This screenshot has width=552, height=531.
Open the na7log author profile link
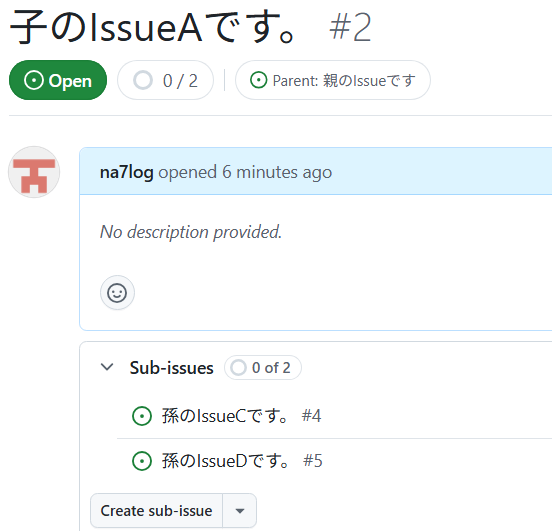[127, 172]
